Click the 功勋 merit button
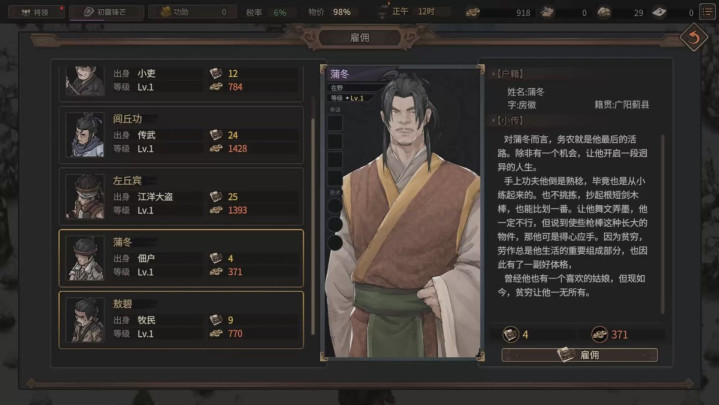 pyautogui.click(x=192, y=12)
